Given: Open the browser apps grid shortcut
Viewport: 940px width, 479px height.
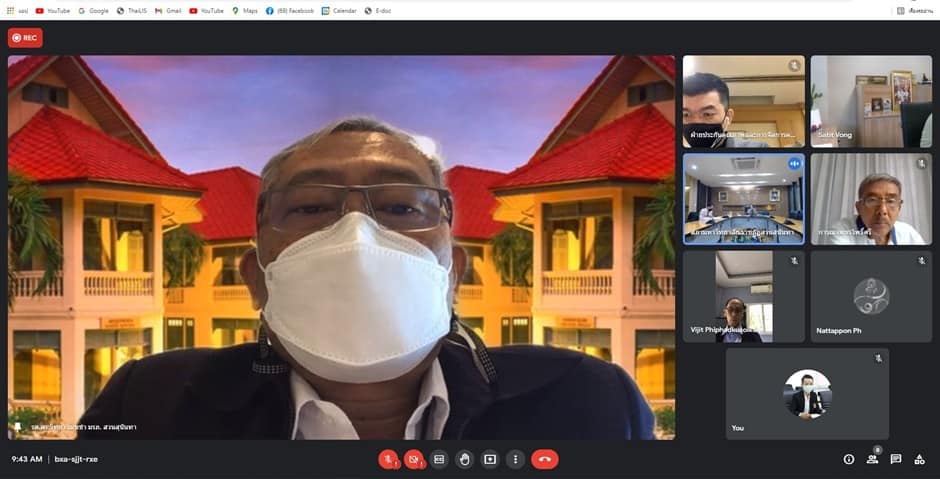Looking at the screenshot, I should tap(11, 10).
